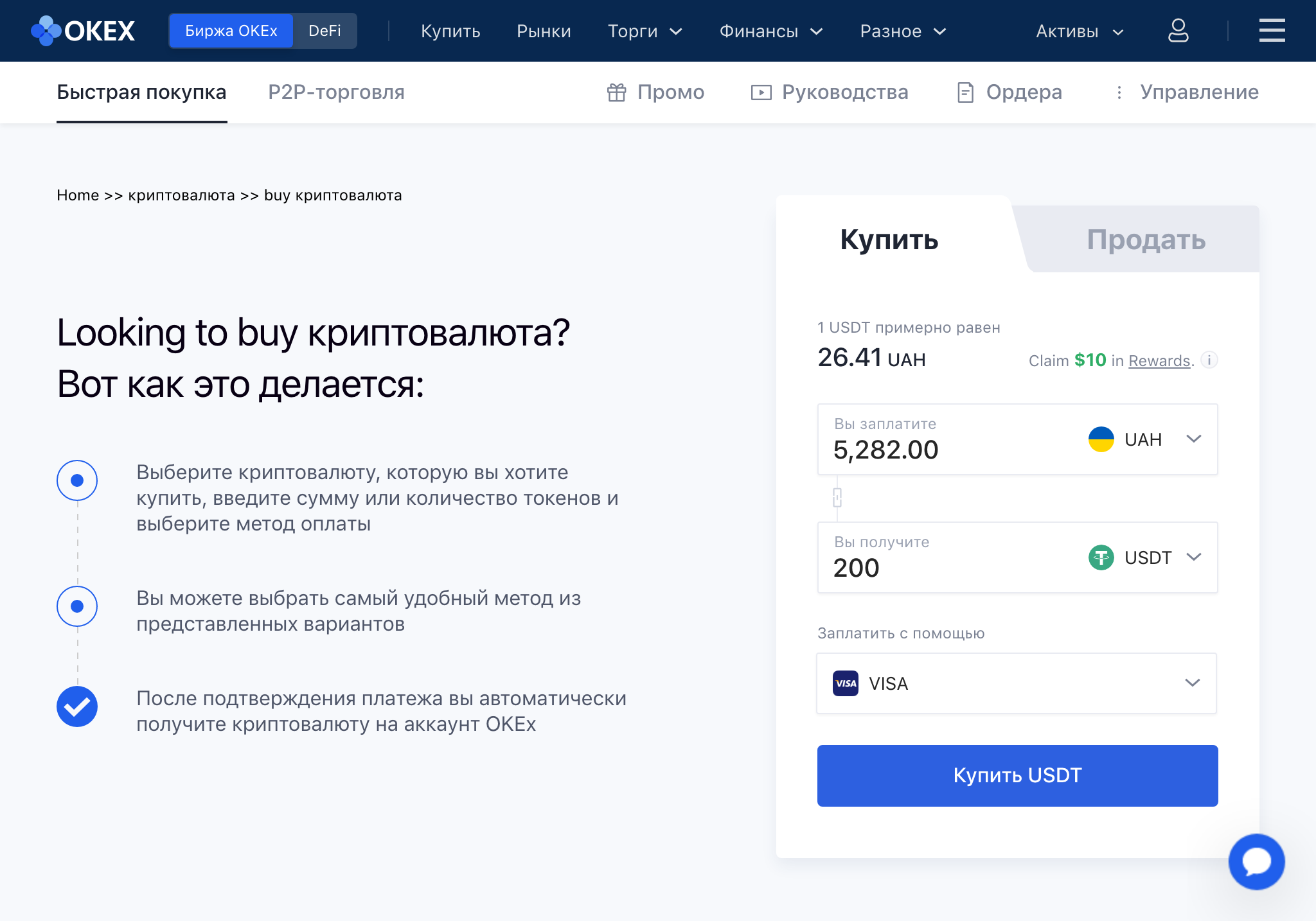Image resolution: width=1316 pixels, height=921 pixels.
Task: Open the user account profile icon
Action: pos(1178,31)
